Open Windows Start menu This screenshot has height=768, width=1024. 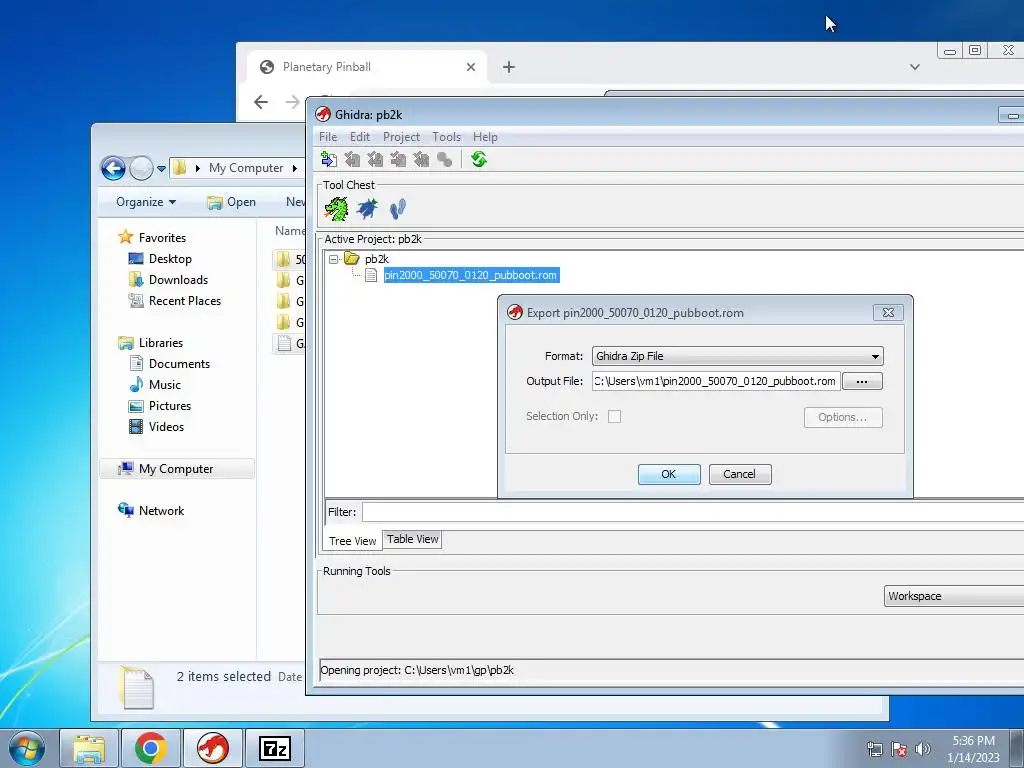tap(27, 748)
